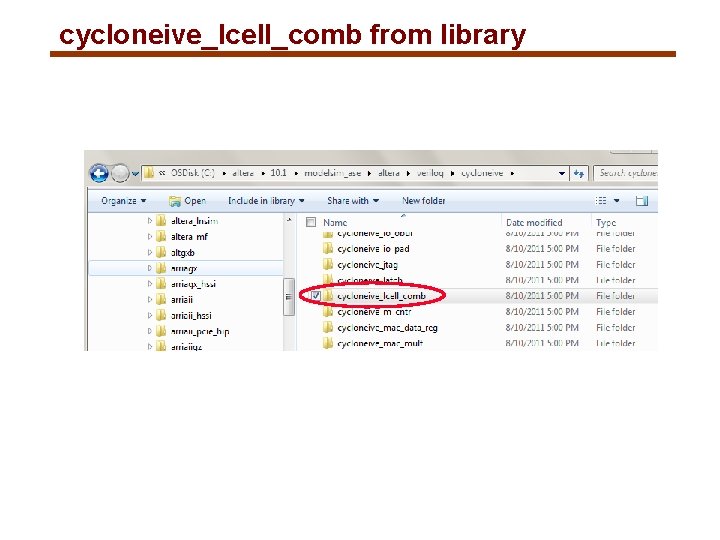Expand the altera_mf tree folder

click(x=149, y=236)
